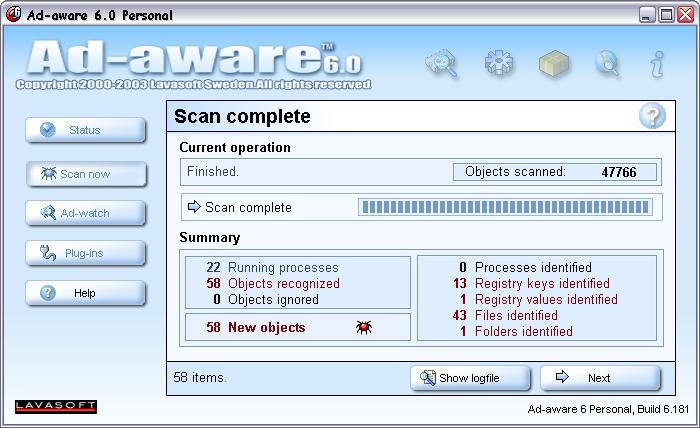700x428 pixels.
Task: Click the '58 items.' status text
Action: (x=200, y=378)
